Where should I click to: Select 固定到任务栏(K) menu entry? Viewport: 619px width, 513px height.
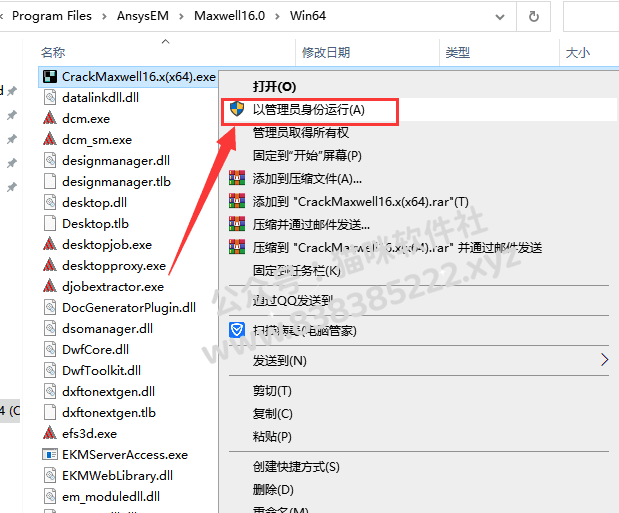pos(297,271)
